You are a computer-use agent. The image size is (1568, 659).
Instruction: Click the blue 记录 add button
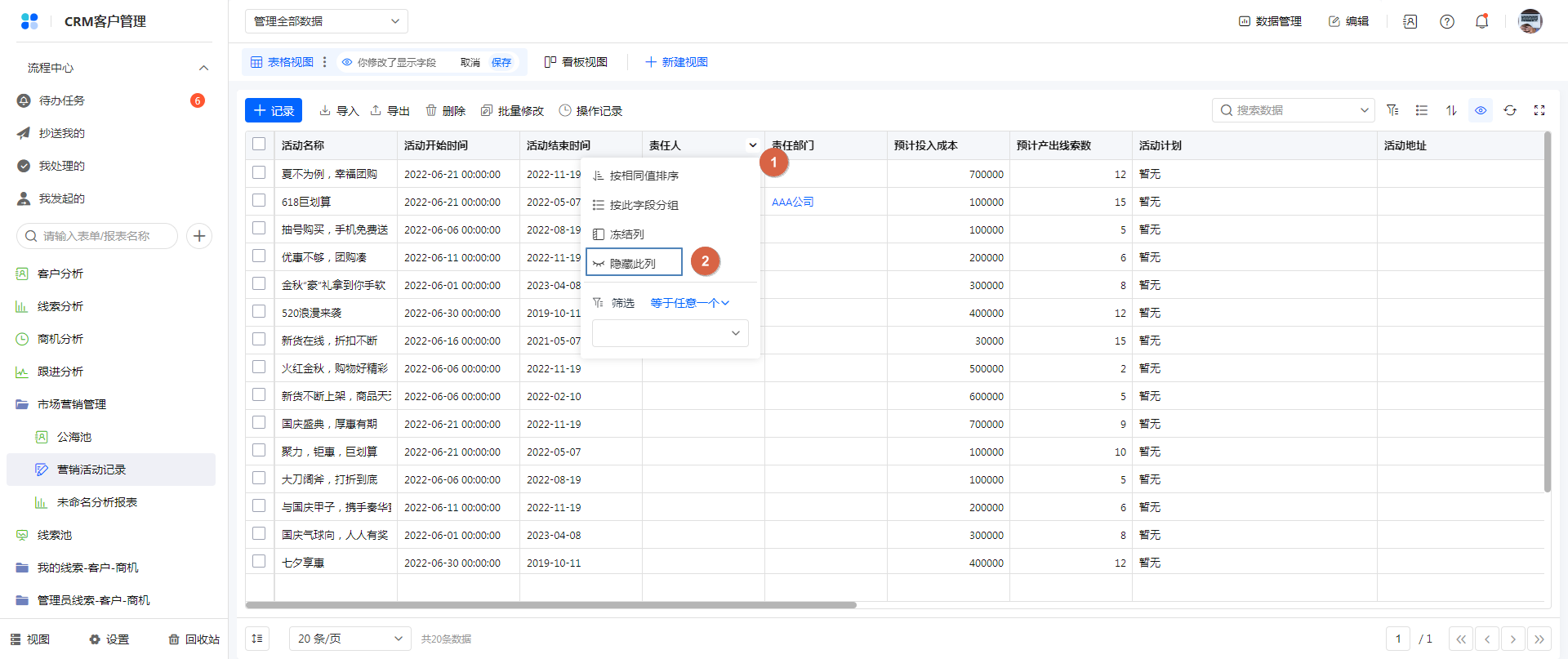(x=274, y=110)
